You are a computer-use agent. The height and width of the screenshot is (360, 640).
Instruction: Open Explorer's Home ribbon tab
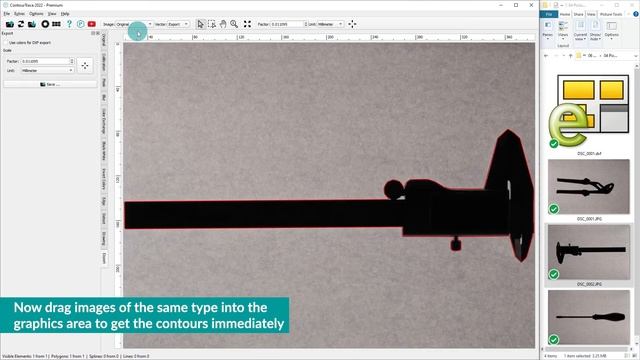point(565,14)
